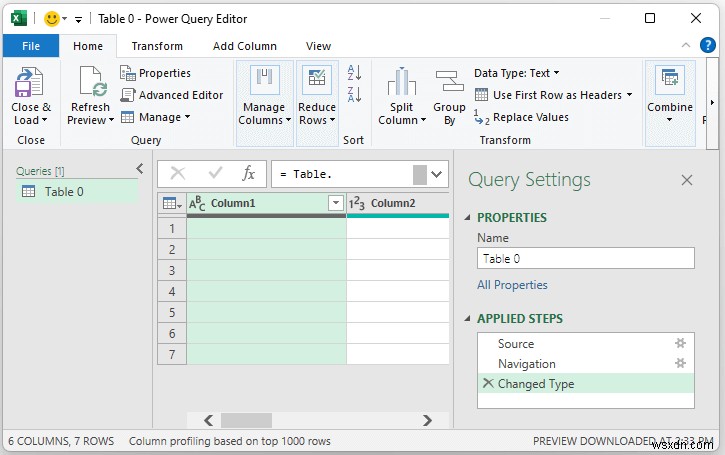Select the Column2 header
Viewport: 725px width, 455px height.
click(x=398, y=203)
